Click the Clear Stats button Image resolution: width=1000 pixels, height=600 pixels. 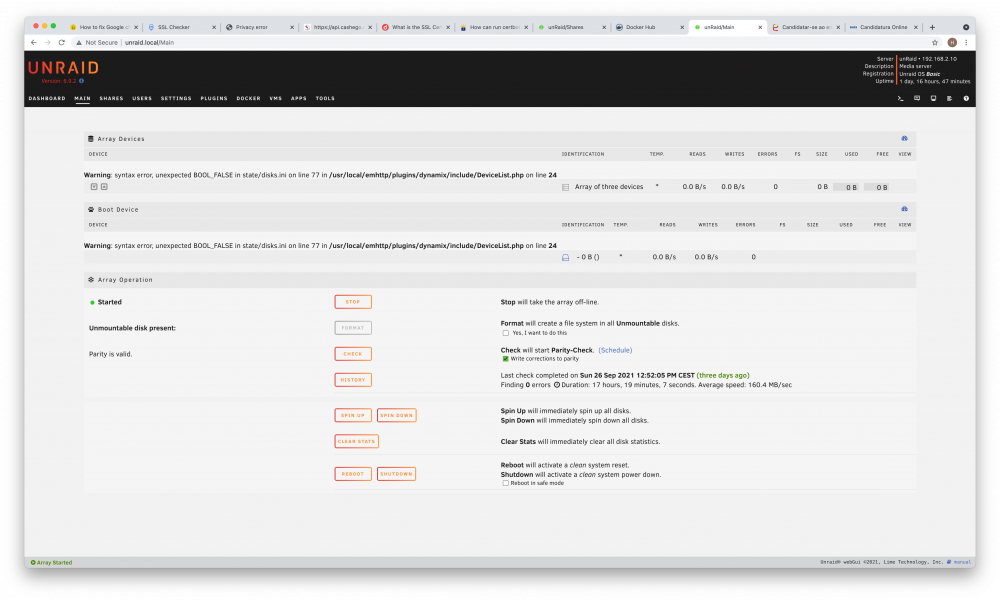(x=357, y=441)
